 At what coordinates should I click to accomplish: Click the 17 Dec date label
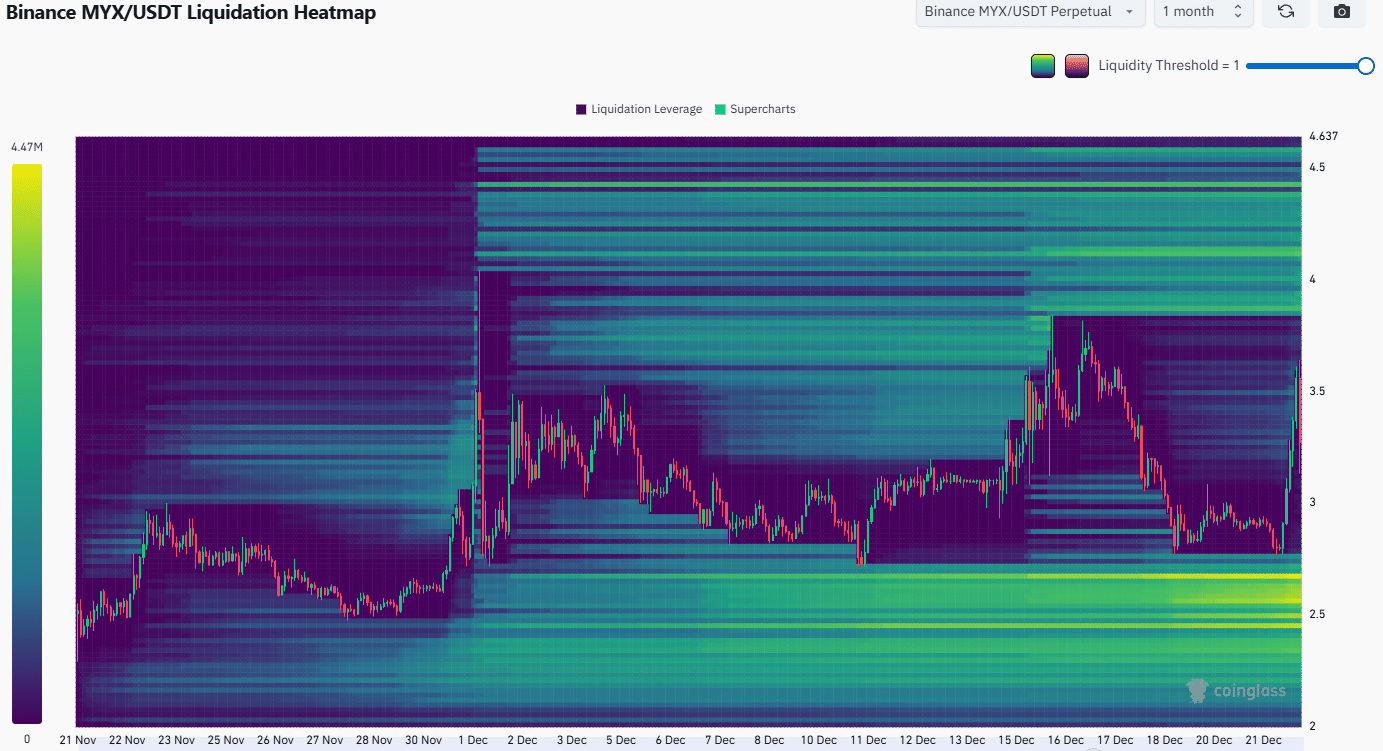pyautogui.click(x=1116, y=741)
